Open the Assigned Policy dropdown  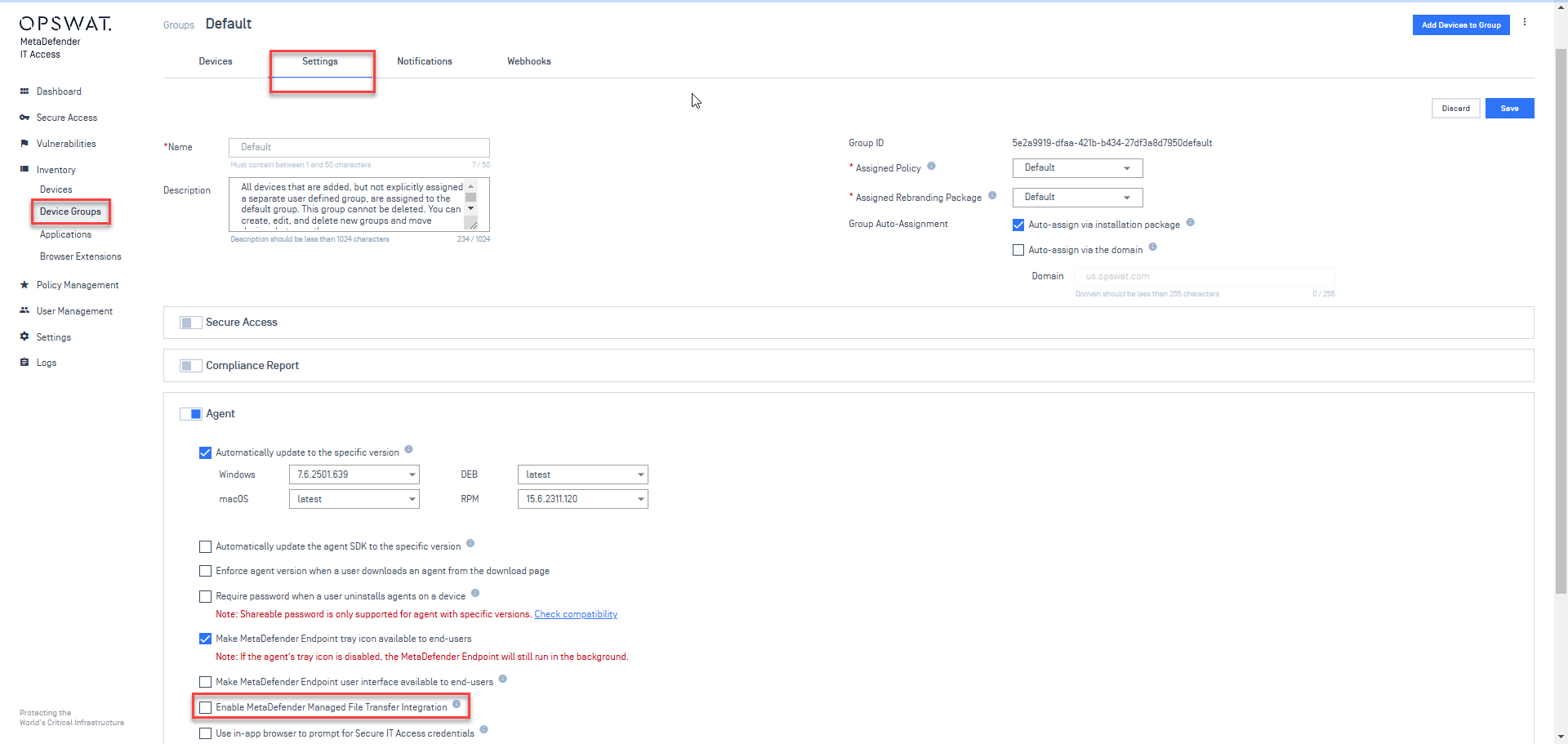click(1077, 167)
